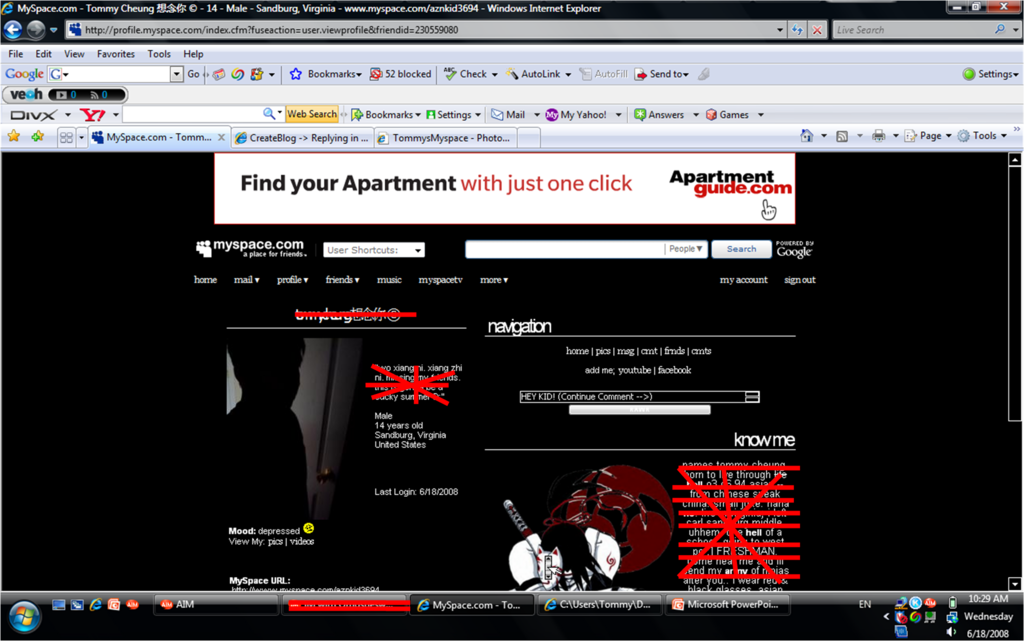1024x641 pixels.
Task: Click the Send to icon
Action: point(641,74)
